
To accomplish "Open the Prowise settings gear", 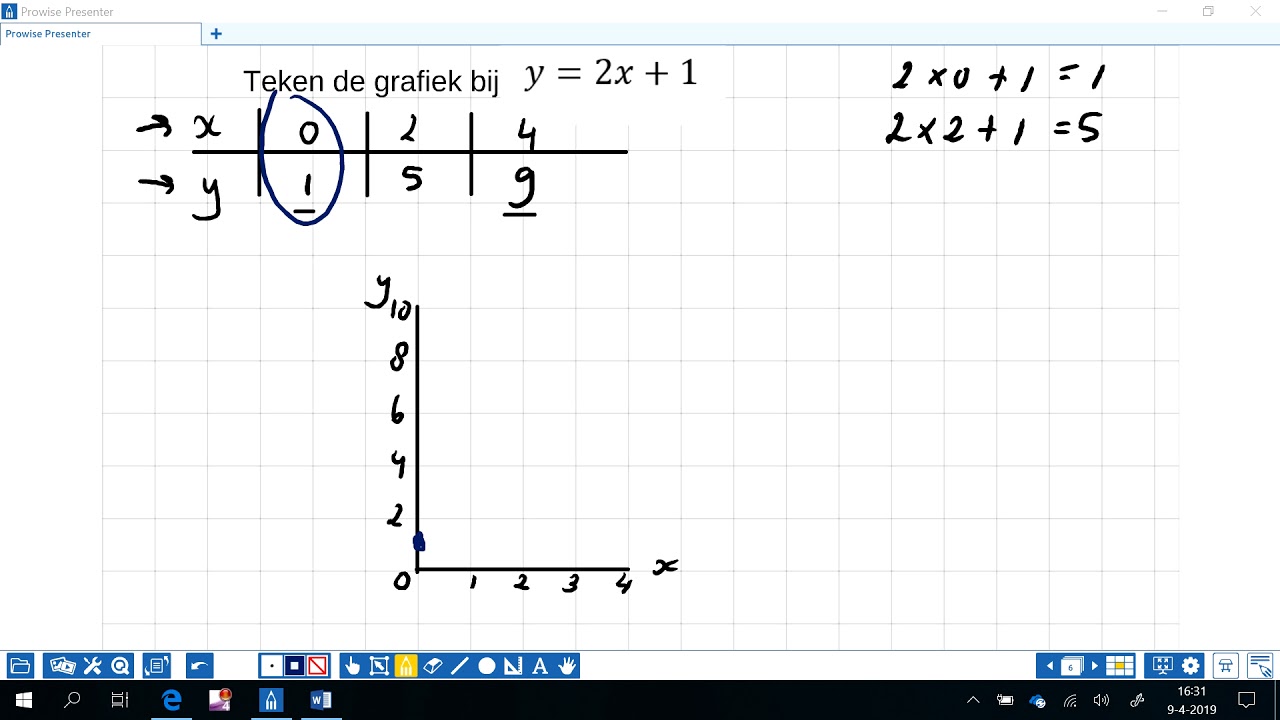I will [x=1190, y=666].
